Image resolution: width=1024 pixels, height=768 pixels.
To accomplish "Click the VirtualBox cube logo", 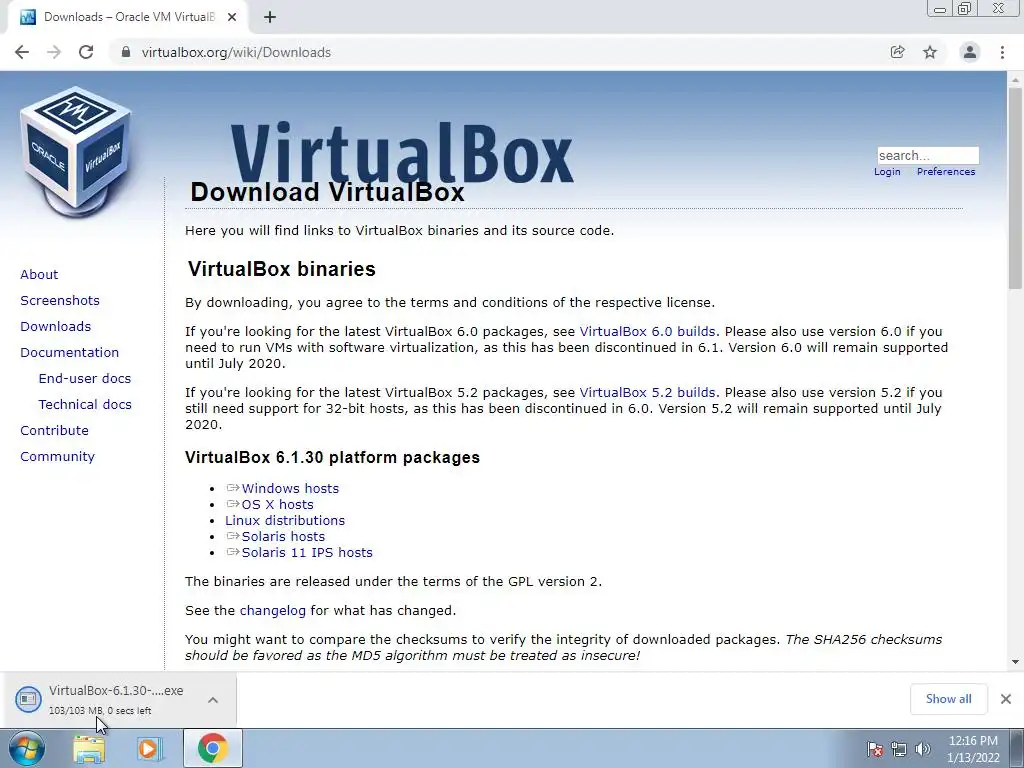I will pos(76,152).
